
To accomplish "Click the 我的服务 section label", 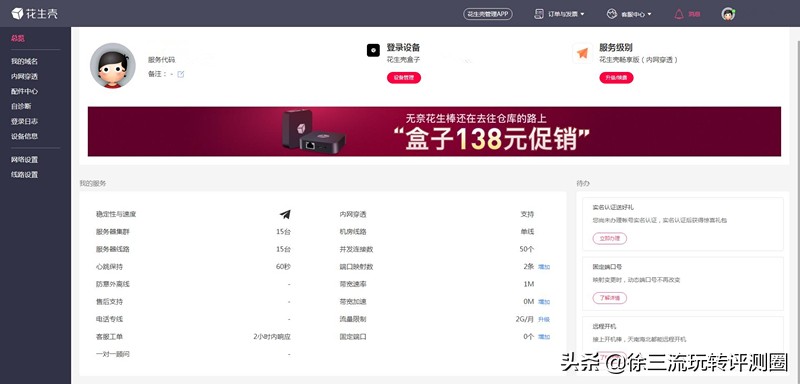I will 92,183.
